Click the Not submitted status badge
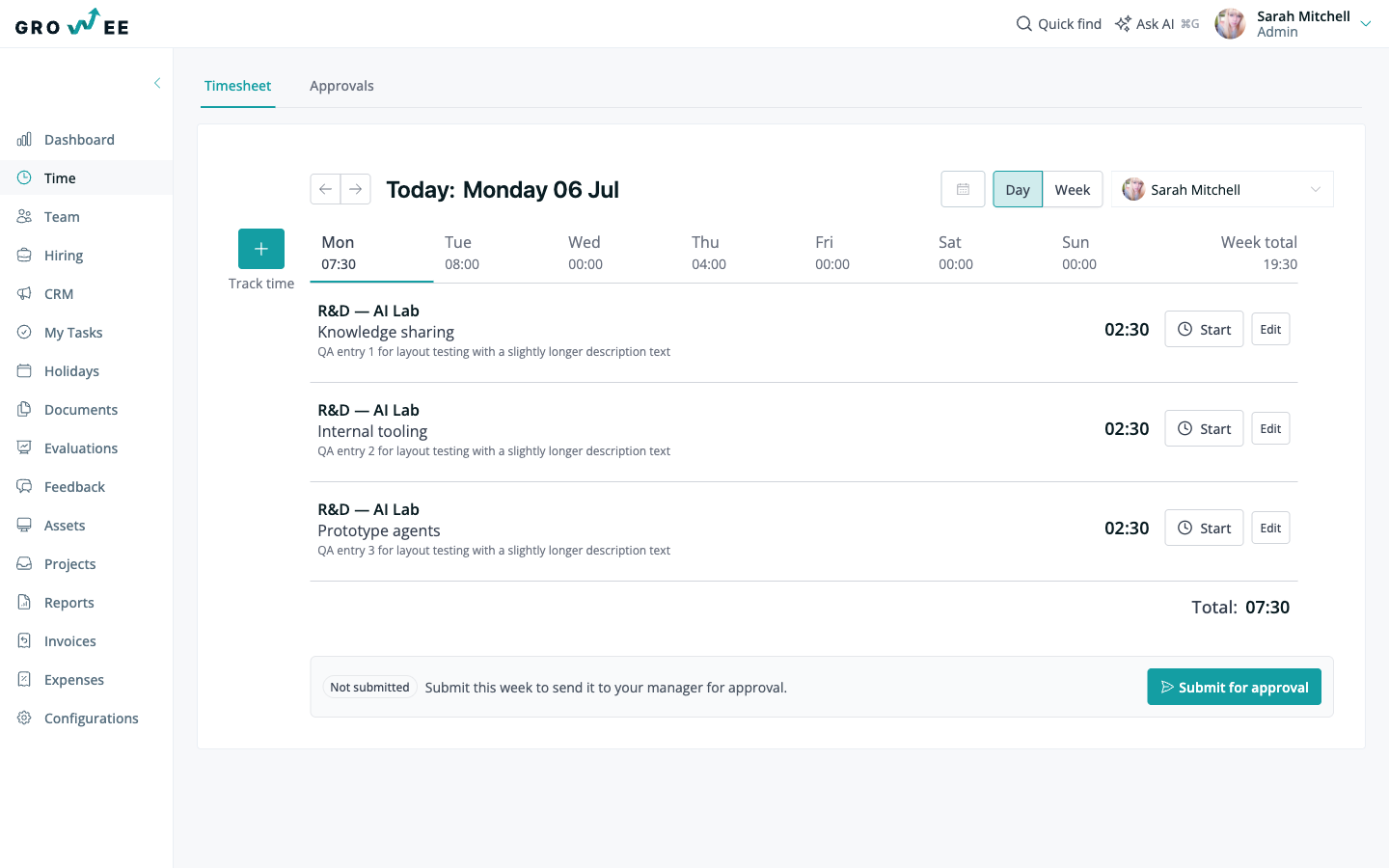This screenshot has height=868, width=1389. click(369, 687)
